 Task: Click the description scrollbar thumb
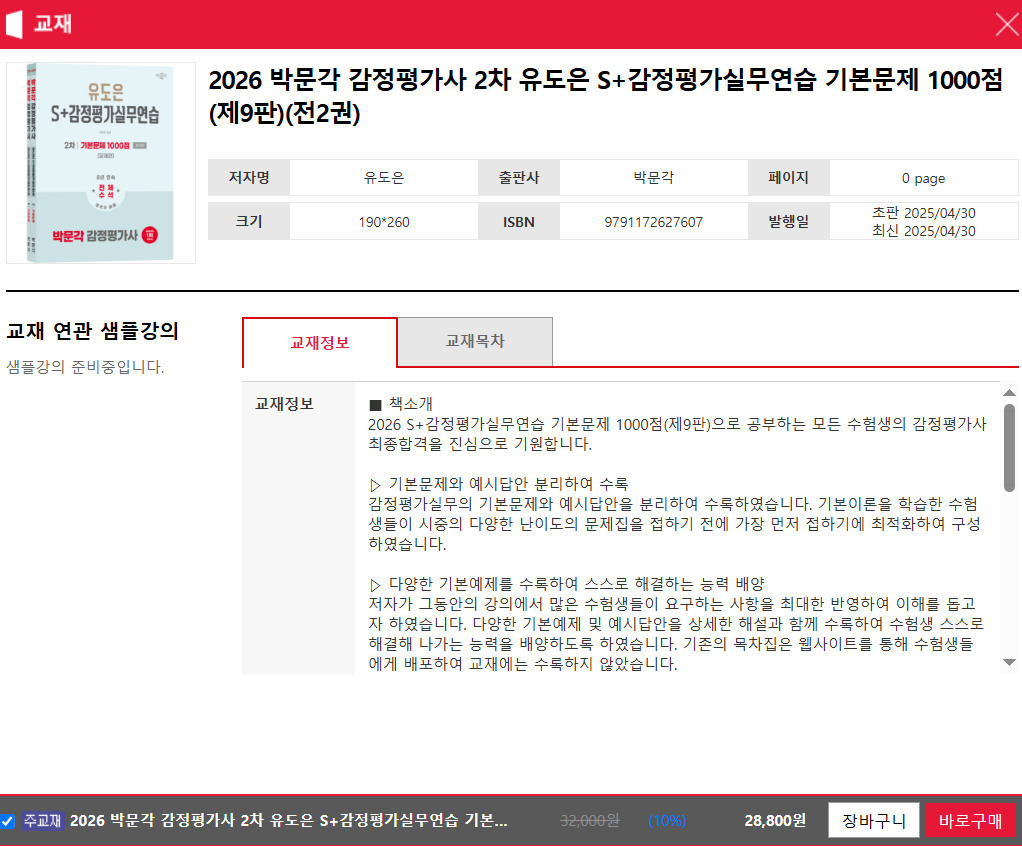click(x=1009, y=448)
